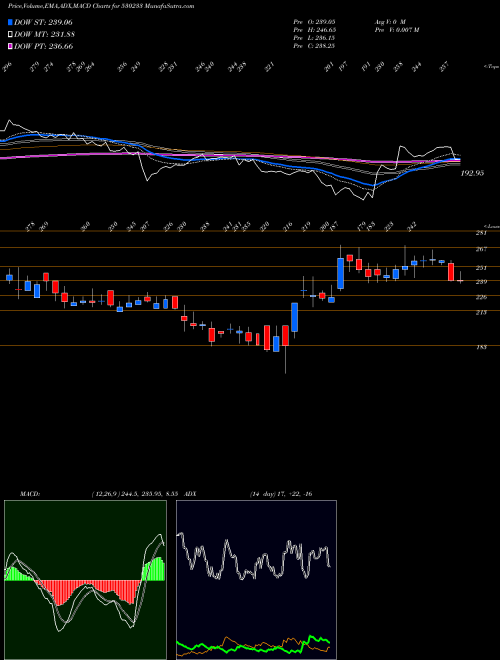Image resolution: width=500 pixels, height=660 pixels.
Task: Open the ADX indicator chart panel
Action: point(256,580)
